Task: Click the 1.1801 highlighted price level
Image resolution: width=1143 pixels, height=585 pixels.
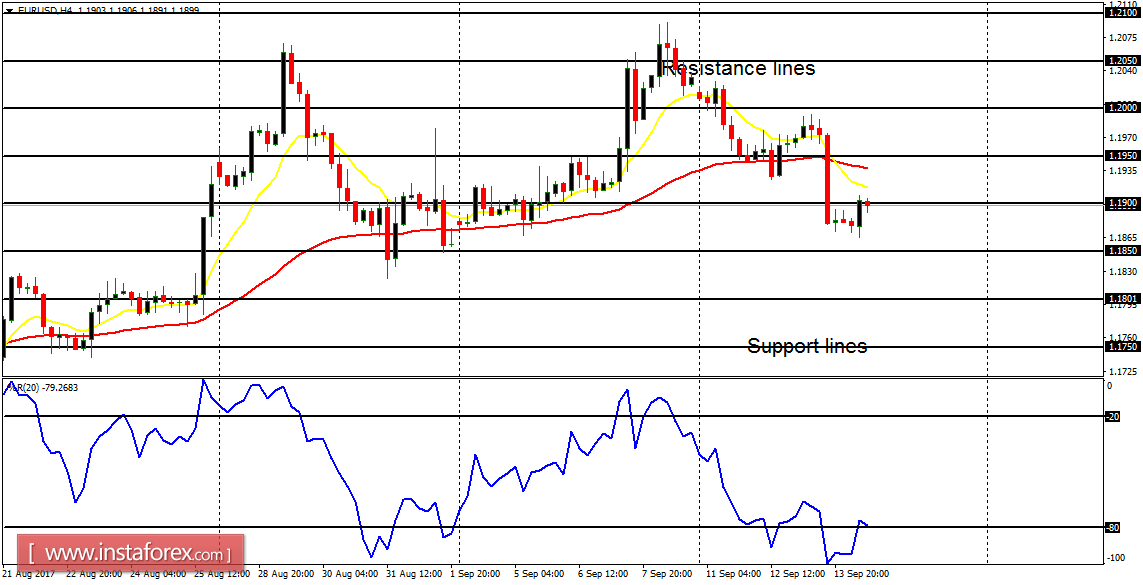Action: [x=1123, y=298]
